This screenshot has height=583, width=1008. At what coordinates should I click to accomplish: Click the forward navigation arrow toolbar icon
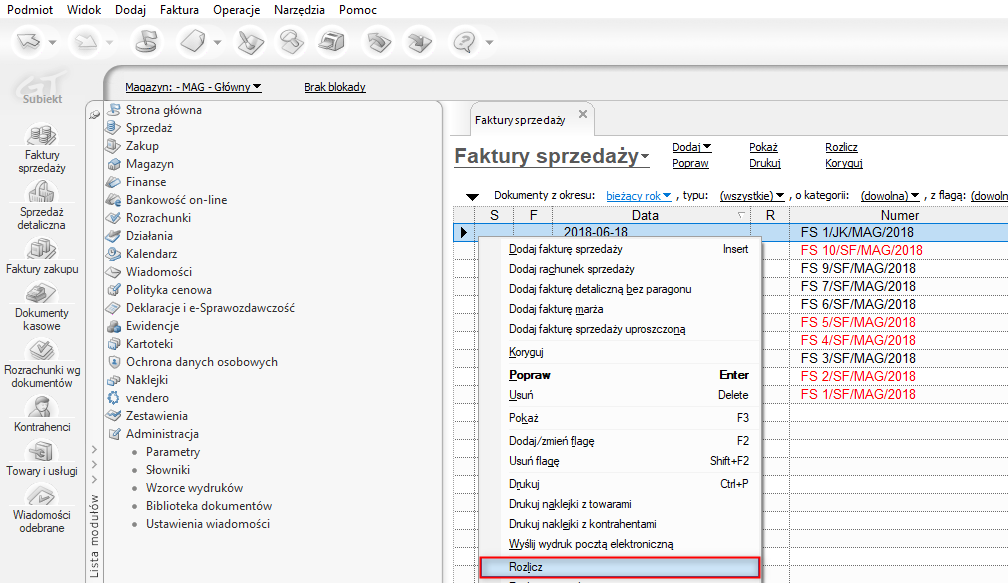[85, 42]
